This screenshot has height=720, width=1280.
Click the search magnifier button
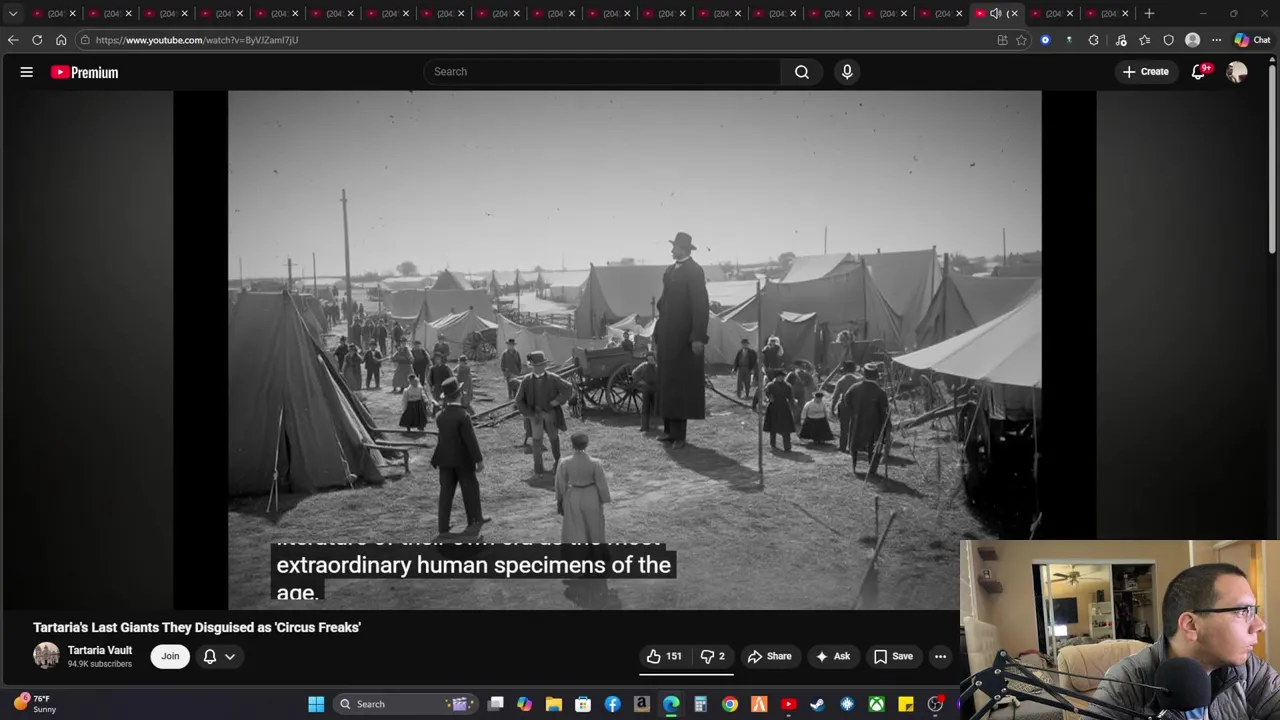click(802, 72)
